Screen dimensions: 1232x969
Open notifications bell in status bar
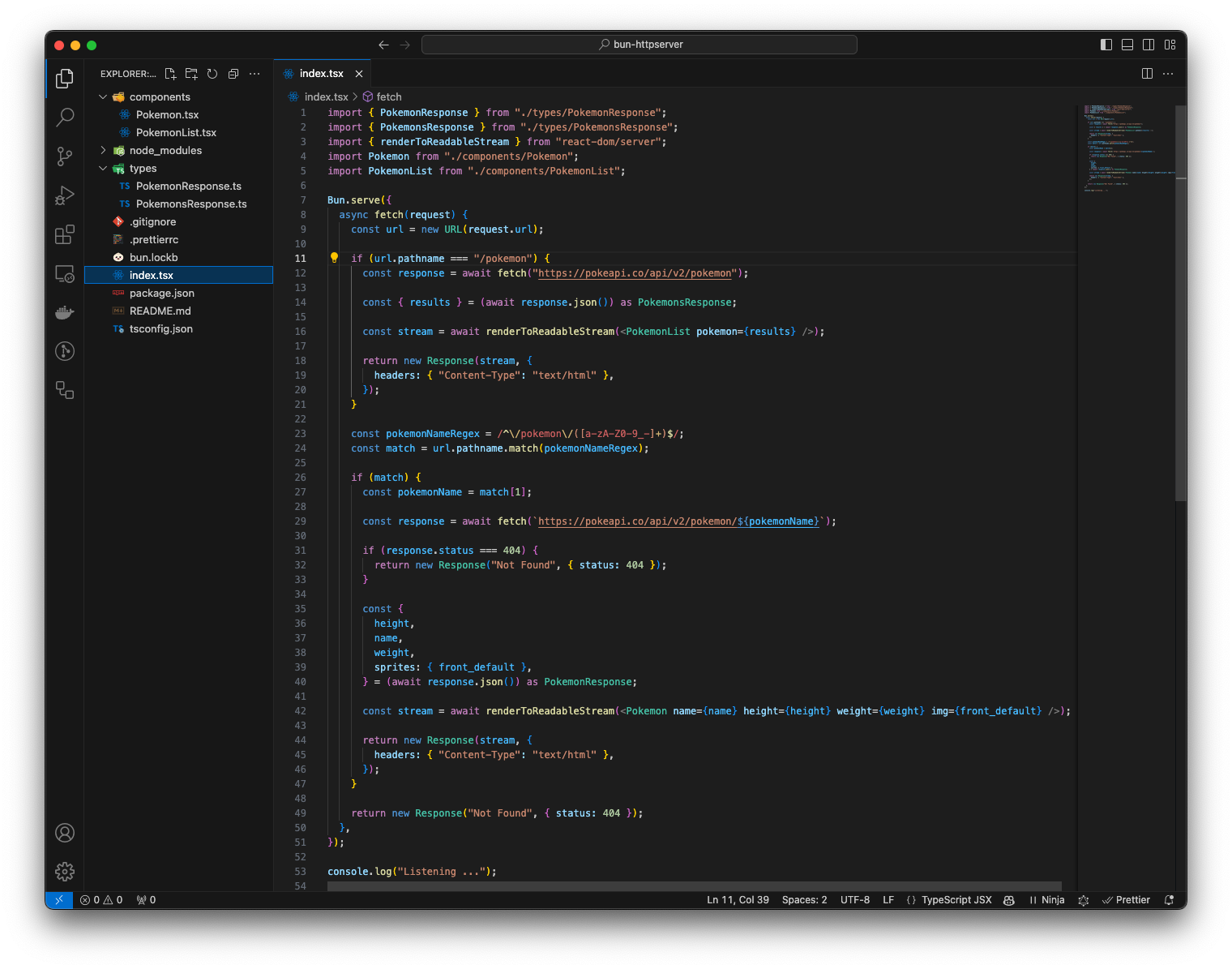coord(1169,900)
